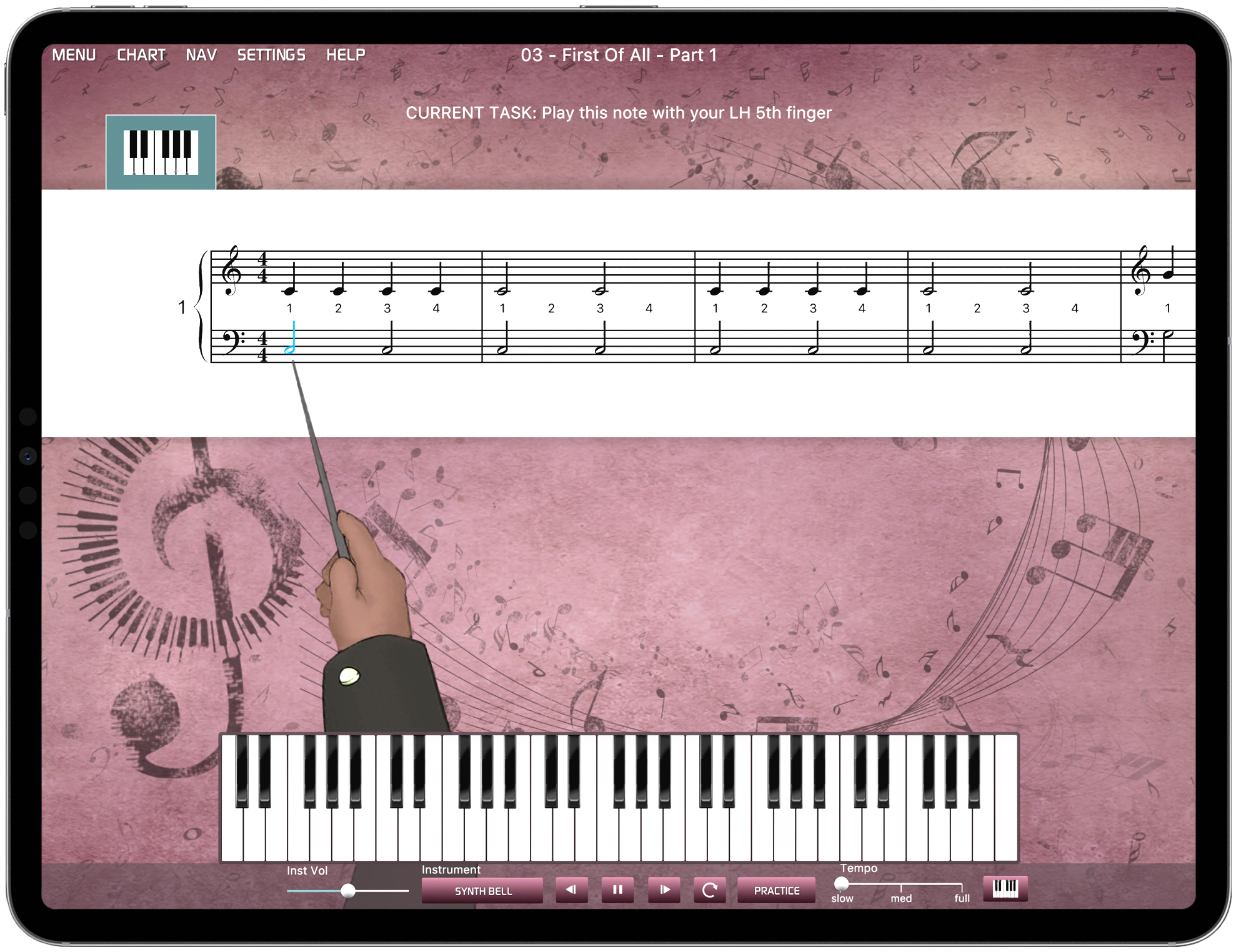Click the HELP menu item
Screen dimensions: 1236x952
tap(348, 55)
